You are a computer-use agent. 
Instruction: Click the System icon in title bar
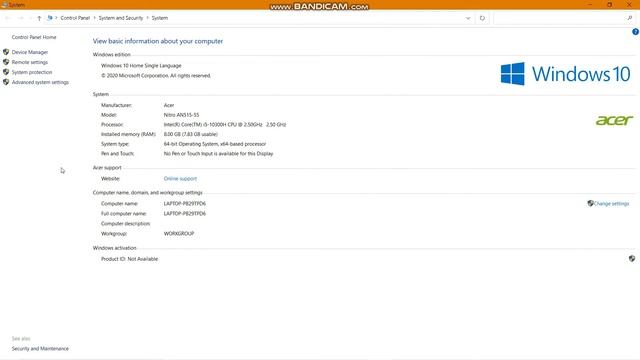point(4,4)
